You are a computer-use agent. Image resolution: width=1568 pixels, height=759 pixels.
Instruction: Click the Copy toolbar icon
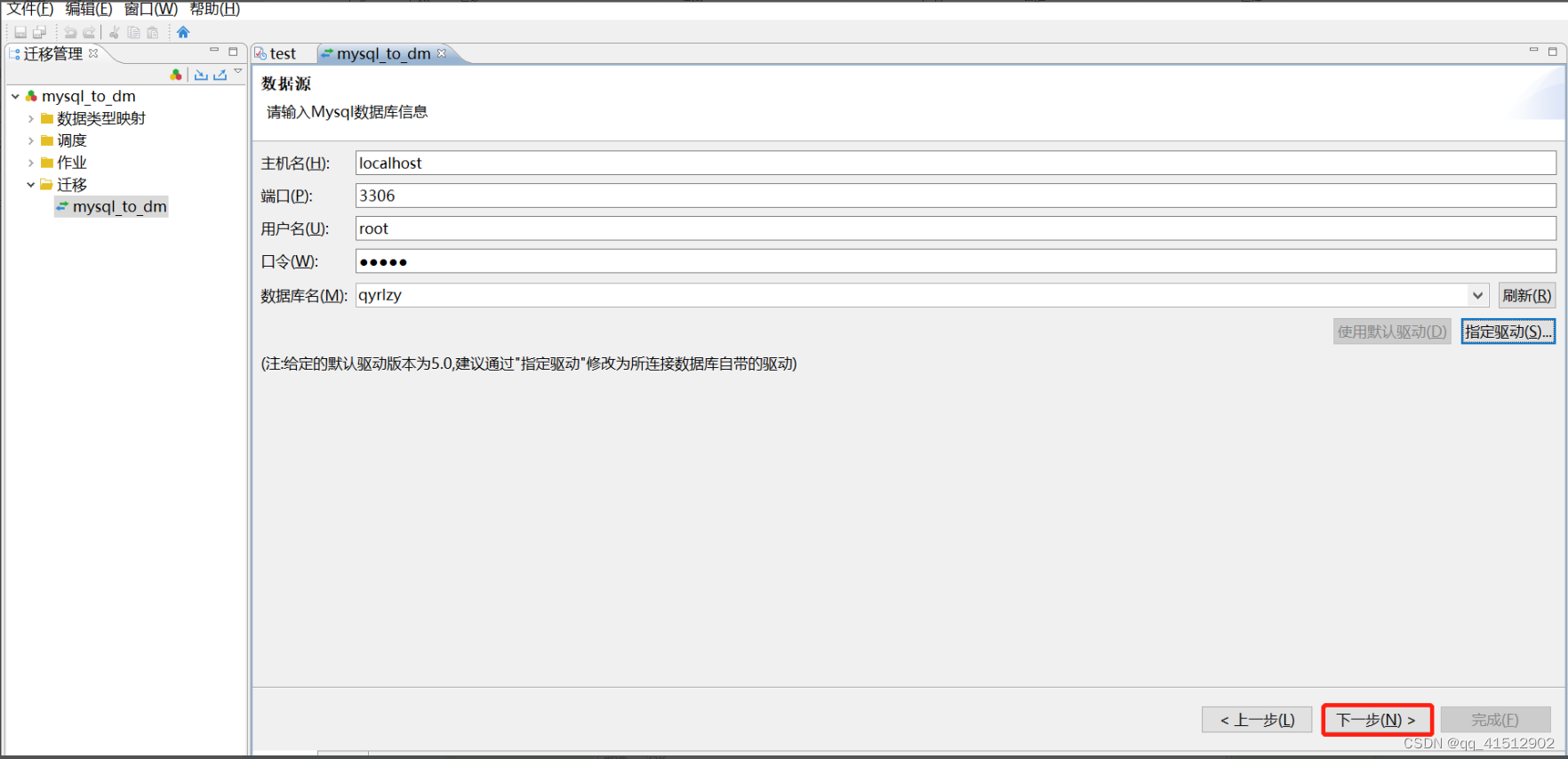coord(133,32)
